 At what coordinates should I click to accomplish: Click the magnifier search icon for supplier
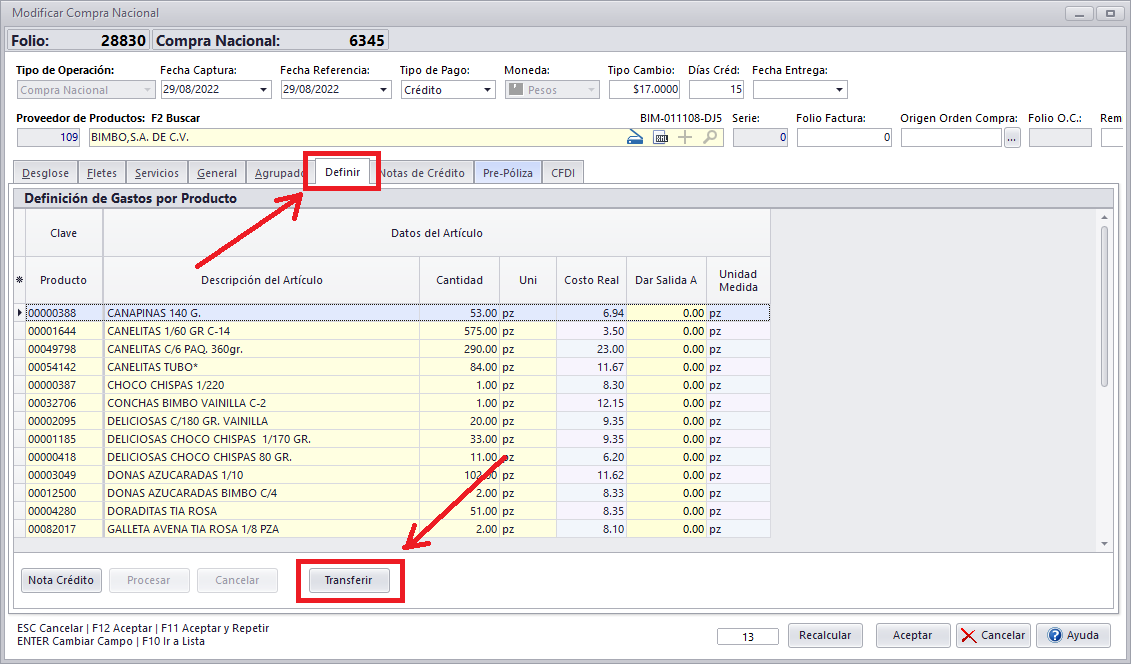(x=710, y=138)
